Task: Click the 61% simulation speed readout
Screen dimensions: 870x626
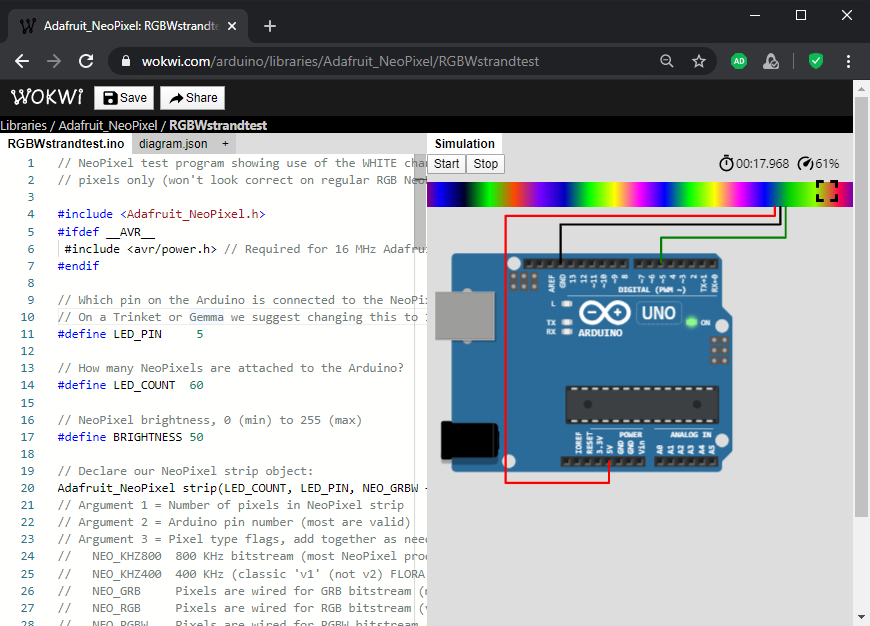Action: pos(827,164)
